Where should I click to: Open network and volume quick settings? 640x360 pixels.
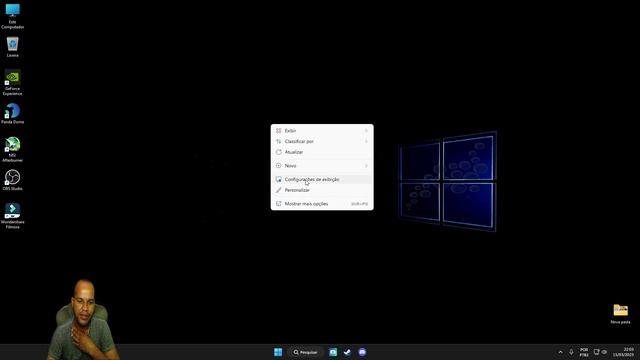click(600, 352)
